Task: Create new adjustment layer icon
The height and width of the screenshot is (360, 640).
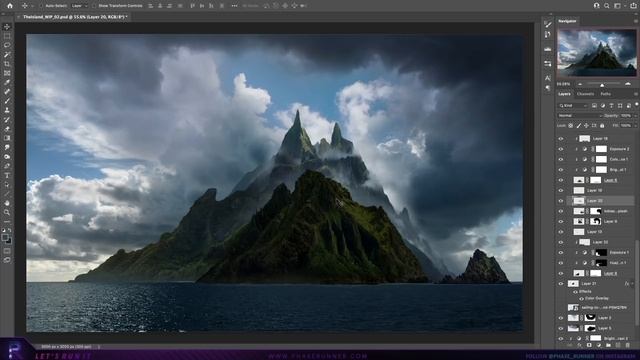Action: (x=599, y=345)
